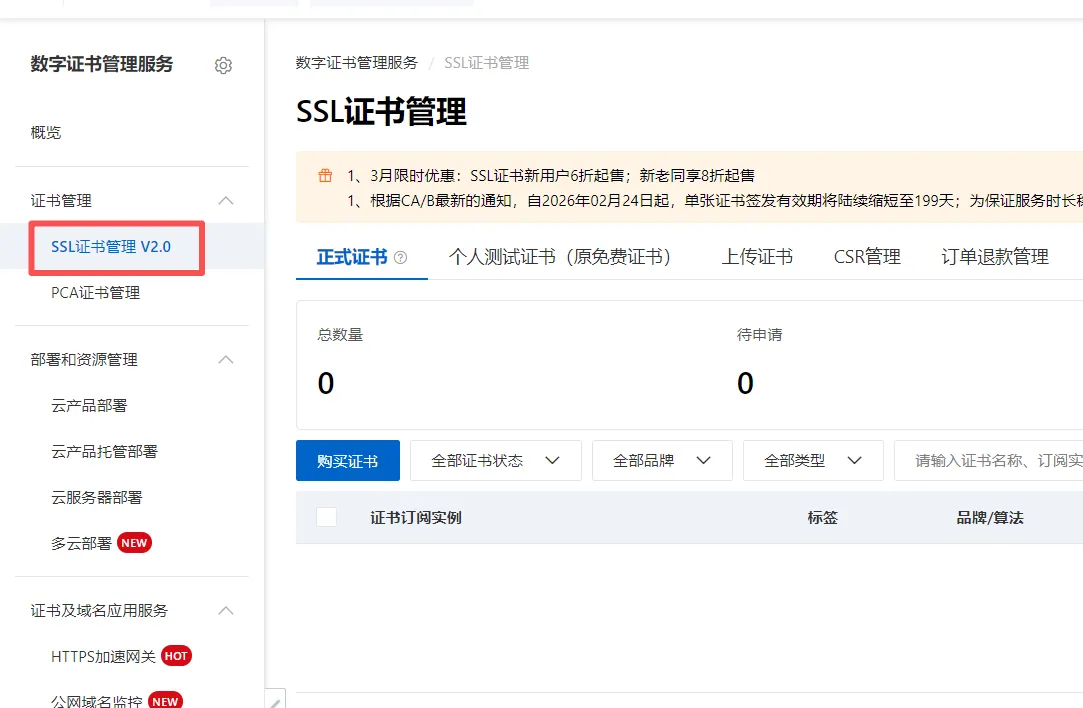Click the 数字证书管理服务 breadcrumb link
Viewport: 1083px width, 708px height.
356,63
